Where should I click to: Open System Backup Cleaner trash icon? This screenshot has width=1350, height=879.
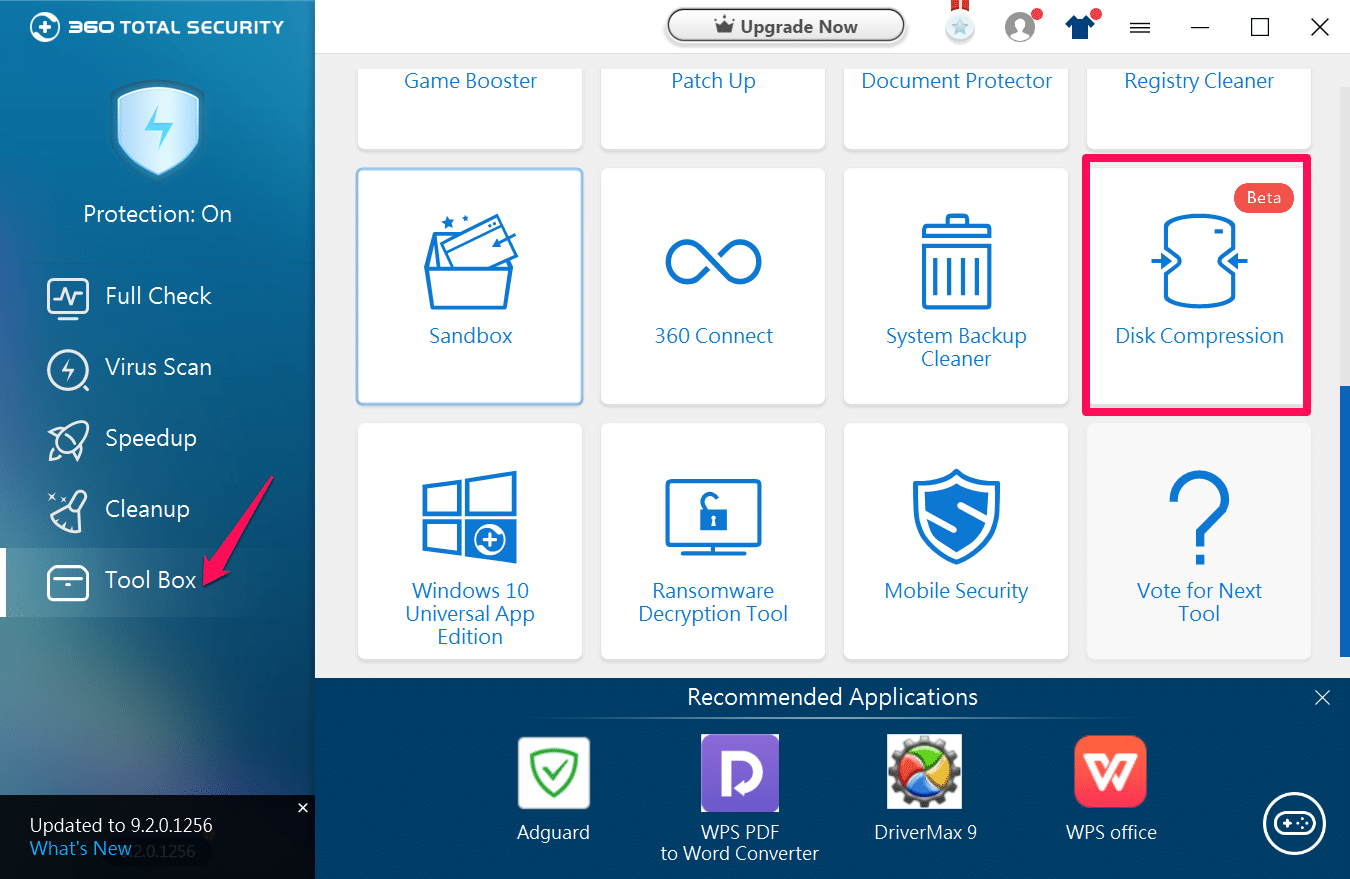click(x=955, y=260)
